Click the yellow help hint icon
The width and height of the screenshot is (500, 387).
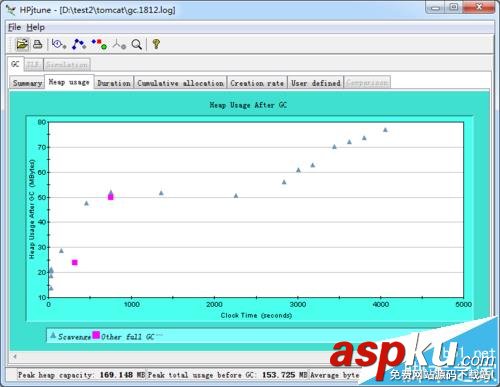point(156,44)
